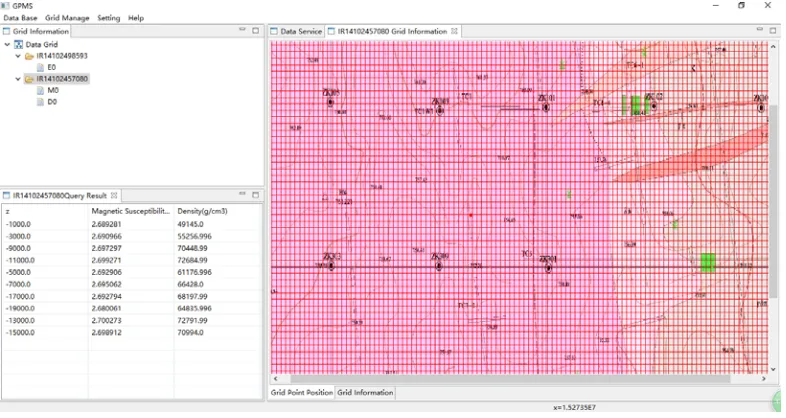Click the map scroll left arrow

coord(275,379)
